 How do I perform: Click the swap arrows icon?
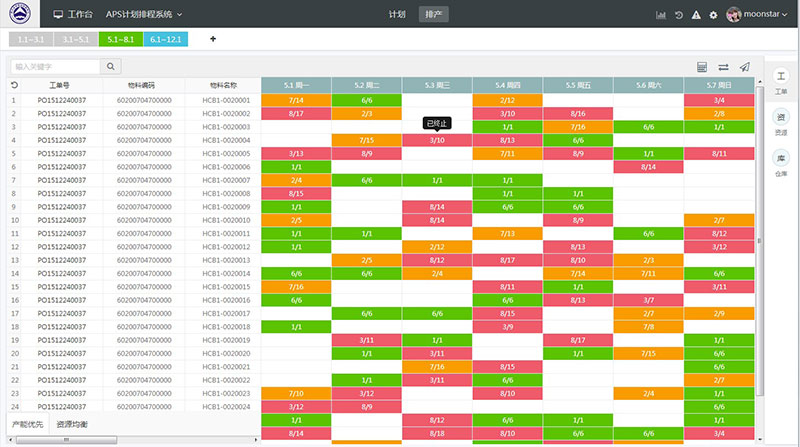(x=723, y=67)
